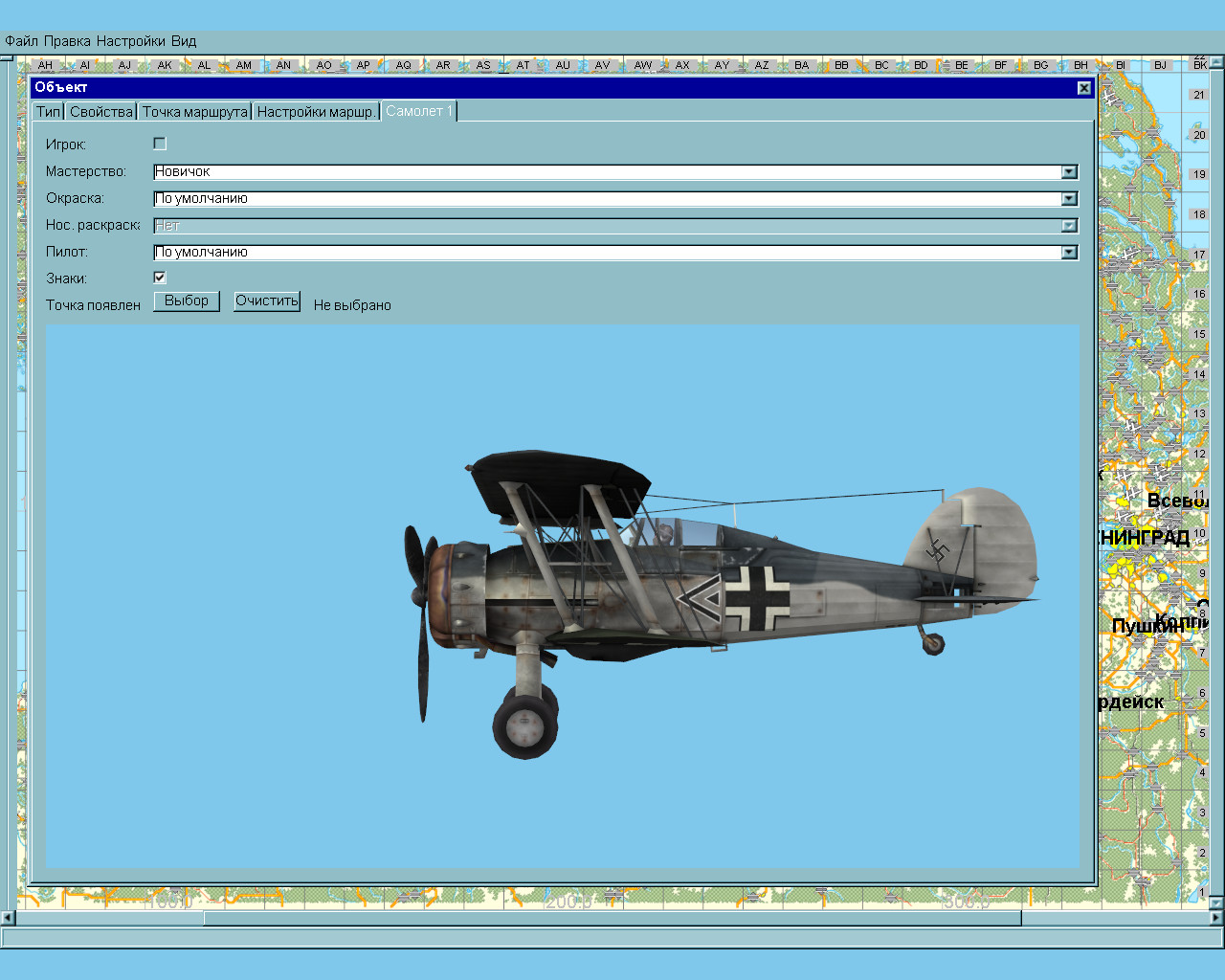The width and height of the screenshot is (1225, 980).
Task: Click map column header AU
Action: 563,65
